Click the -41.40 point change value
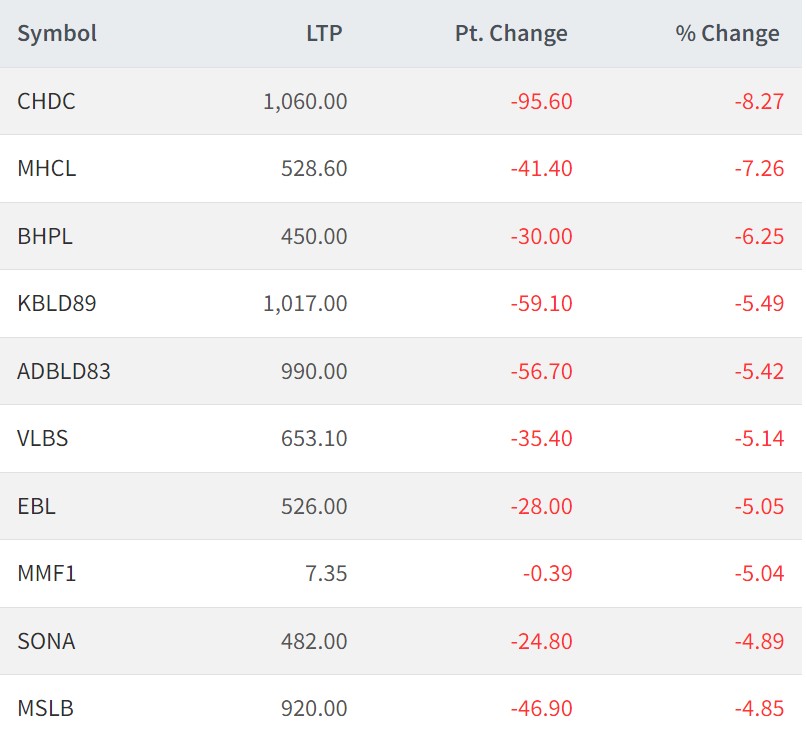The width and height of the screenshot is (806, 741). (541, 168)
